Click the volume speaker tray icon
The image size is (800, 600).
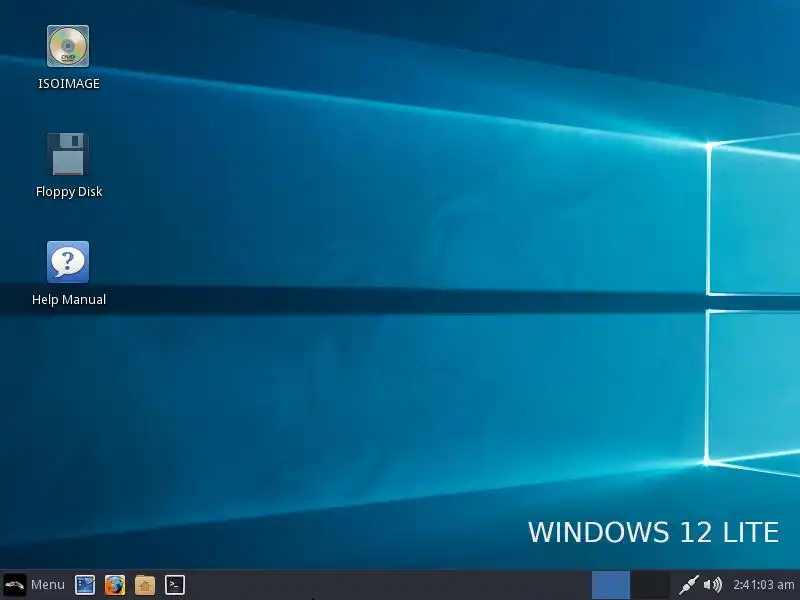pos(712,585)
